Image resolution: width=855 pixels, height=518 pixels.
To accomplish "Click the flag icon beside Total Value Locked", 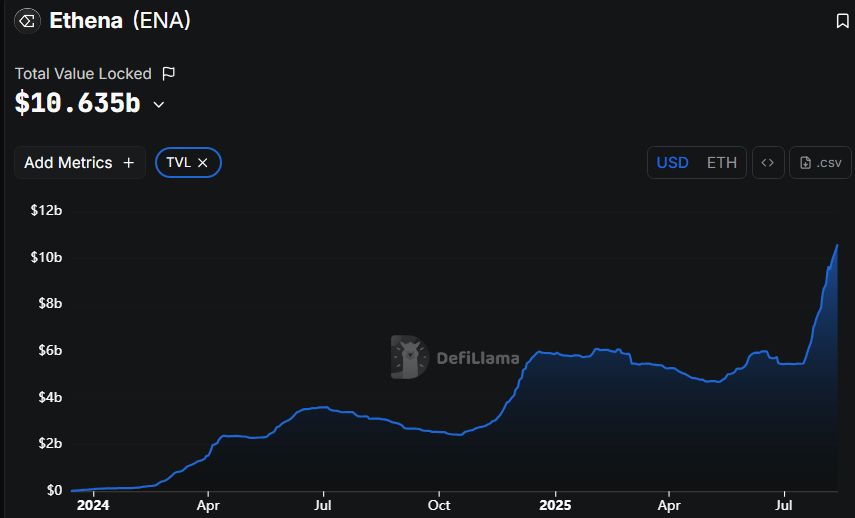I will [168, 73].
